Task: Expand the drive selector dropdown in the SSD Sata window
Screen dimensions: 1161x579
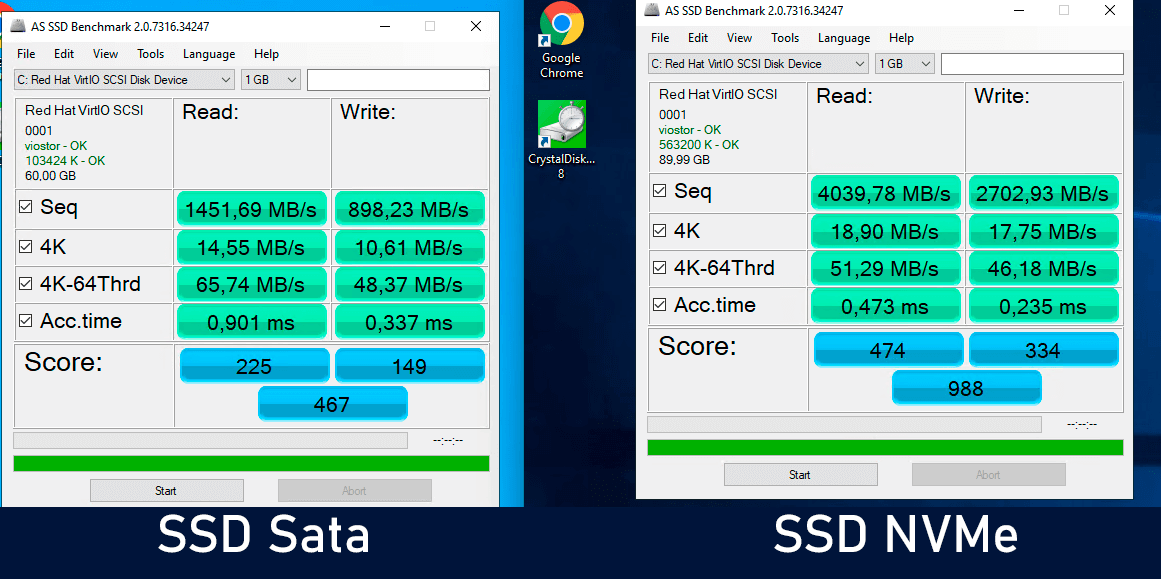Action: [125, 80]
